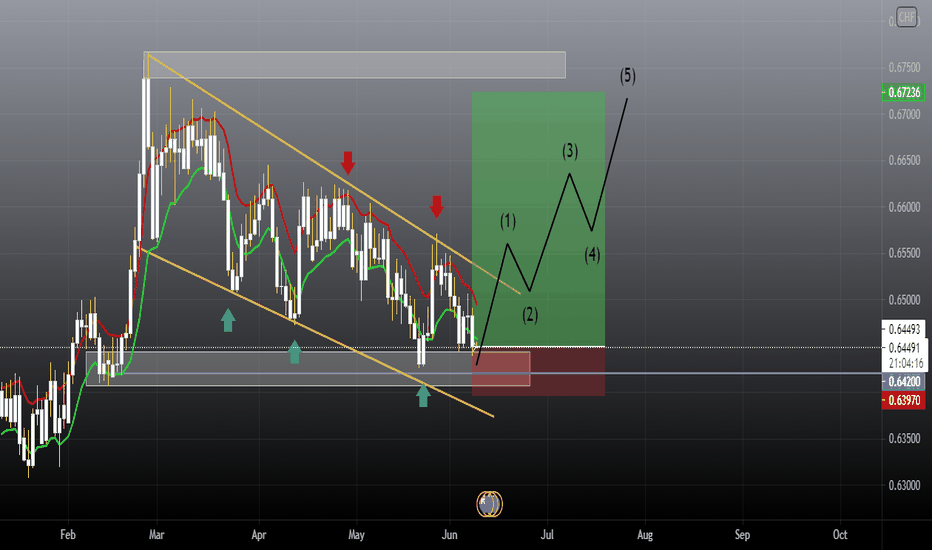Select the (4) wave label text

tap(592, 255)
